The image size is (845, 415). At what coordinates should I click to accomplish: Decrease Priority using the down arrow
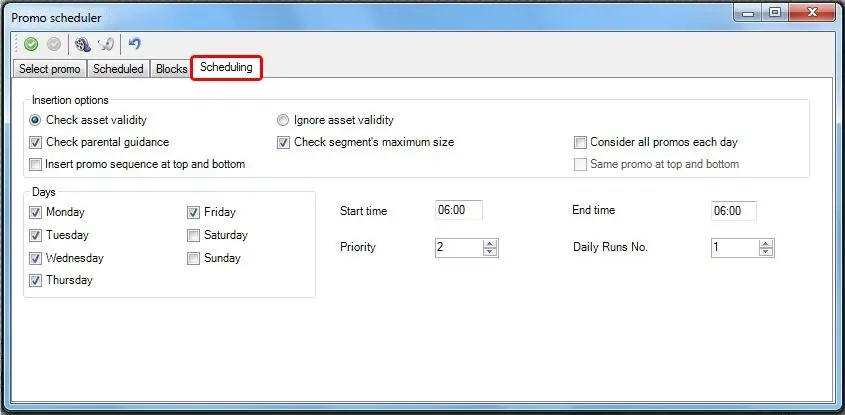[x=489, y=252]
